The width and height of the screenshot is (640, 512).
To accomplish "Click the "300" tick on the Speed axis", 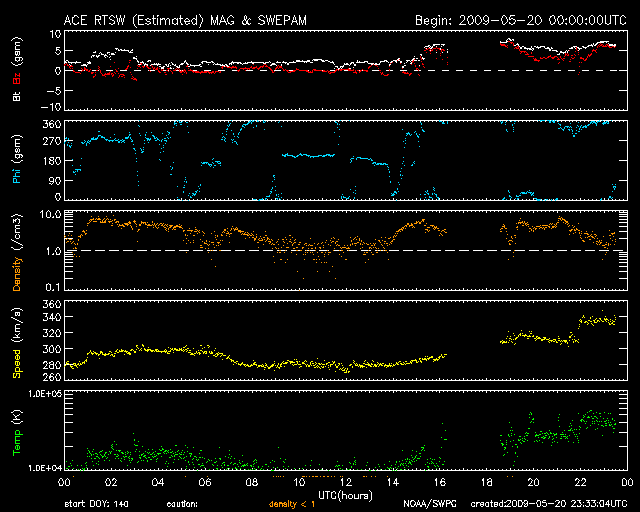I will point(52,349).
